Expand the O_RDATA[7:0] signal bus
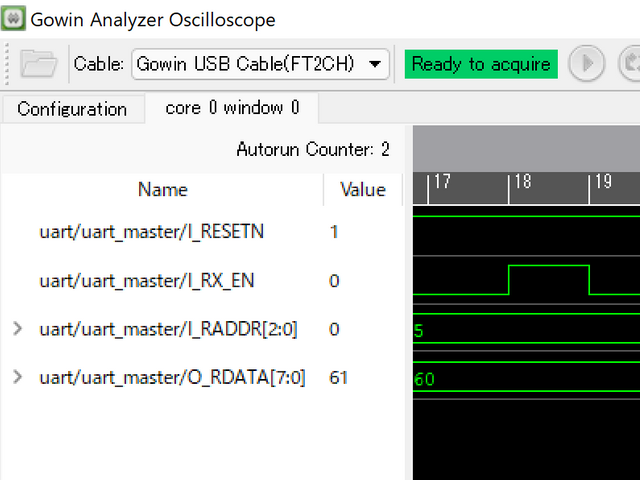 click(x=17, y=377)
